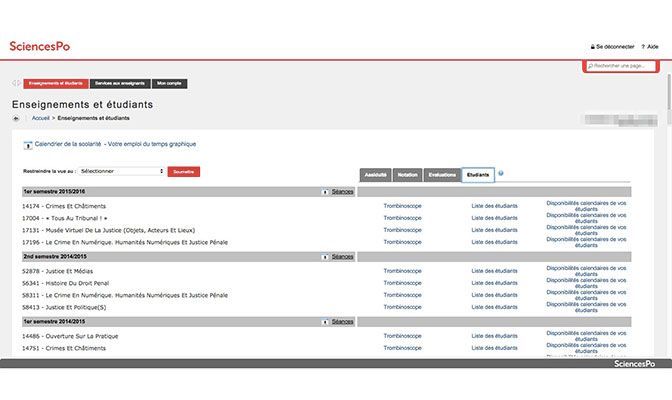The width and height of the screenshot is (672, 400).
Task: Click Séances icon for 1er semestre 2014/2015
Action: pos(325,322)
